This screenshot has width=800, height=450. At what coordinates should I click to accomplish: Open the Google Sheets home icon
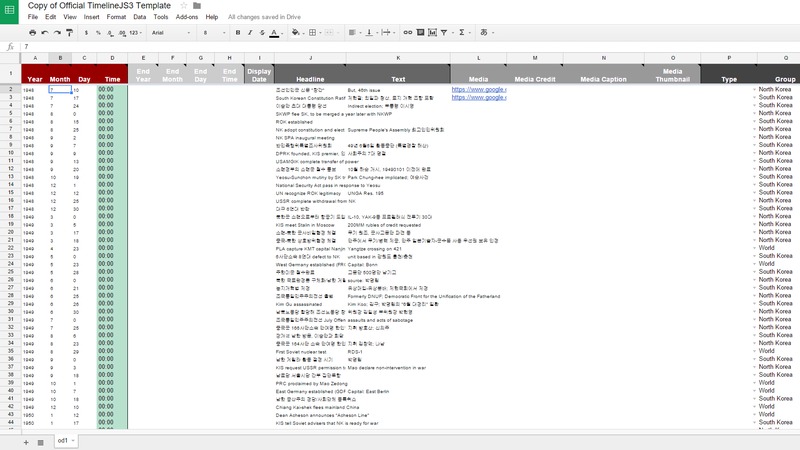point(9,11)
